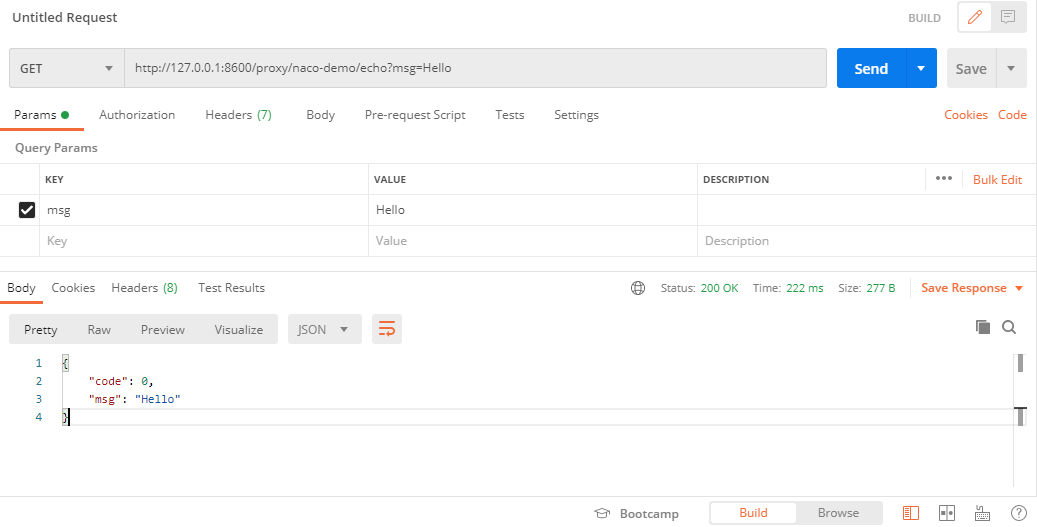Click the empty Description placeholder field
Viewport: 1037px width, 527px height.
(866, 241)
